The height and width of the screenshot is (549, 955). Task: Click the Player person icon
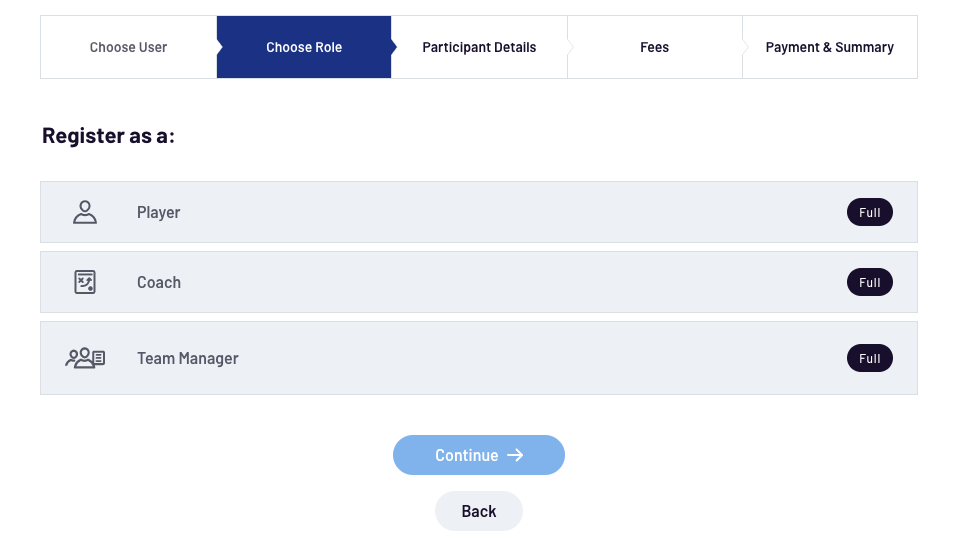[85, 212]
